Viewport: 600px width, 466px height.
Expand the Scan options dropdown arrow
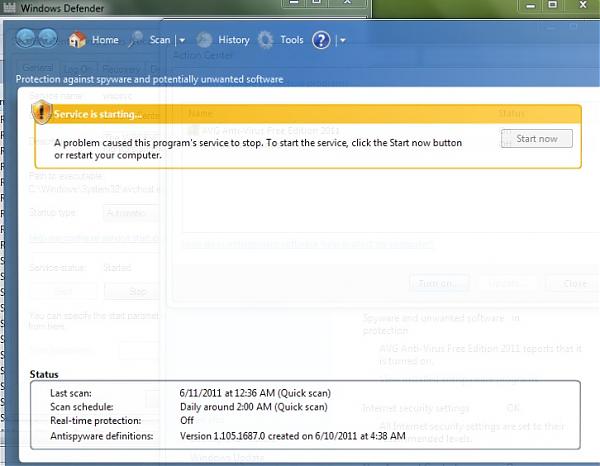[x=182, y=40]
